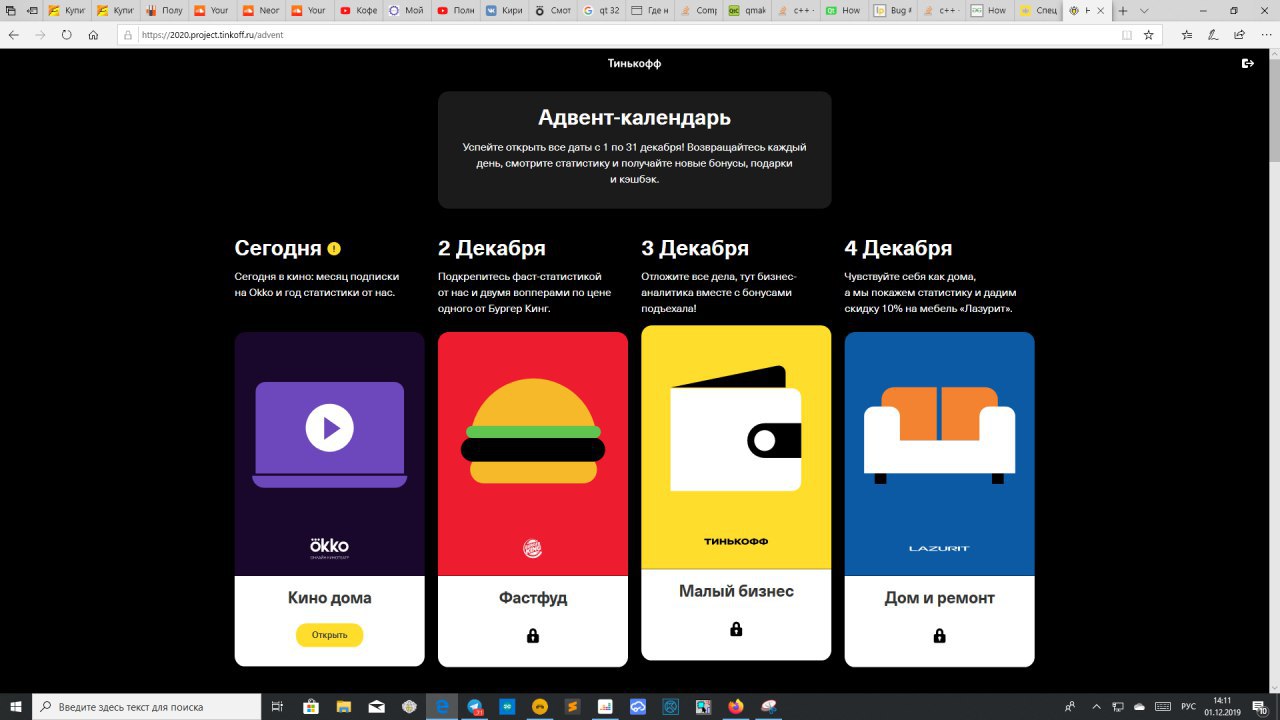Screen dimensions: 1280x720
Task: Set aside tabs icon at far left
Action: tap(9, 10)
